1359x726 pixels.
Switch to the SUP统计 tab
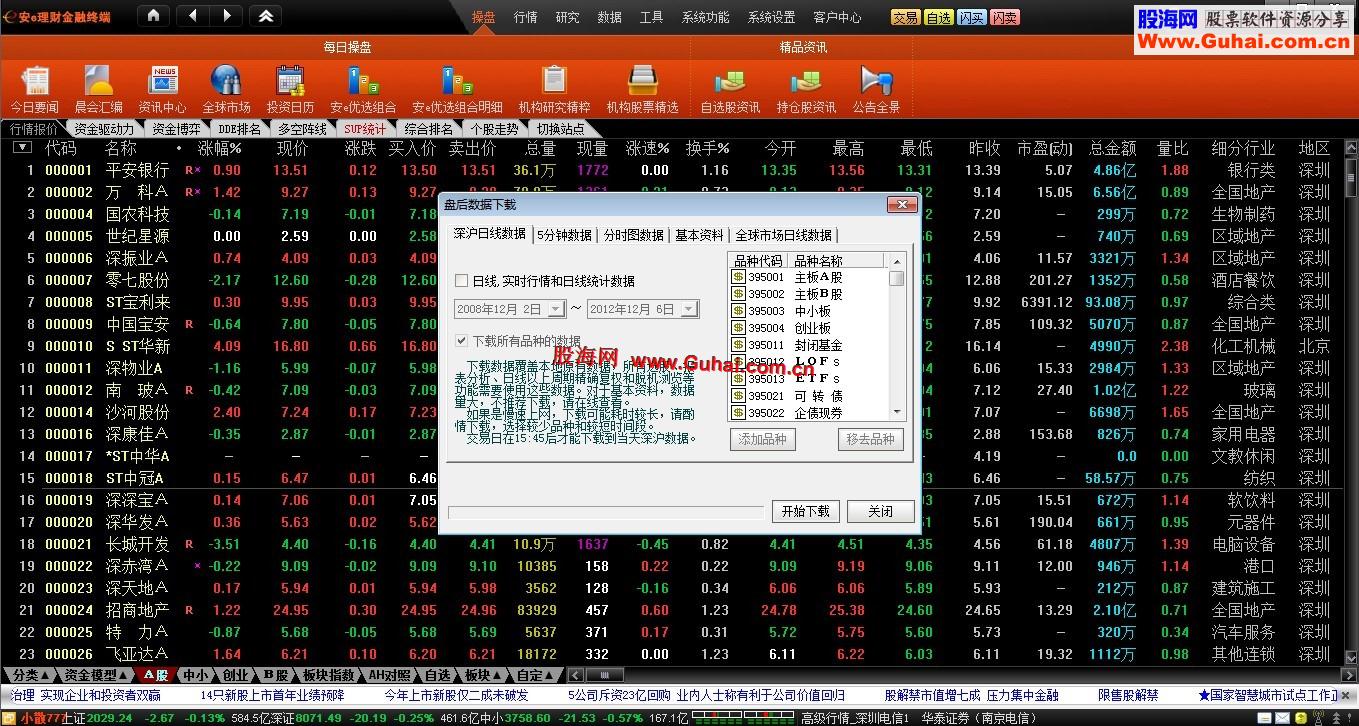(x=364, y=129)
